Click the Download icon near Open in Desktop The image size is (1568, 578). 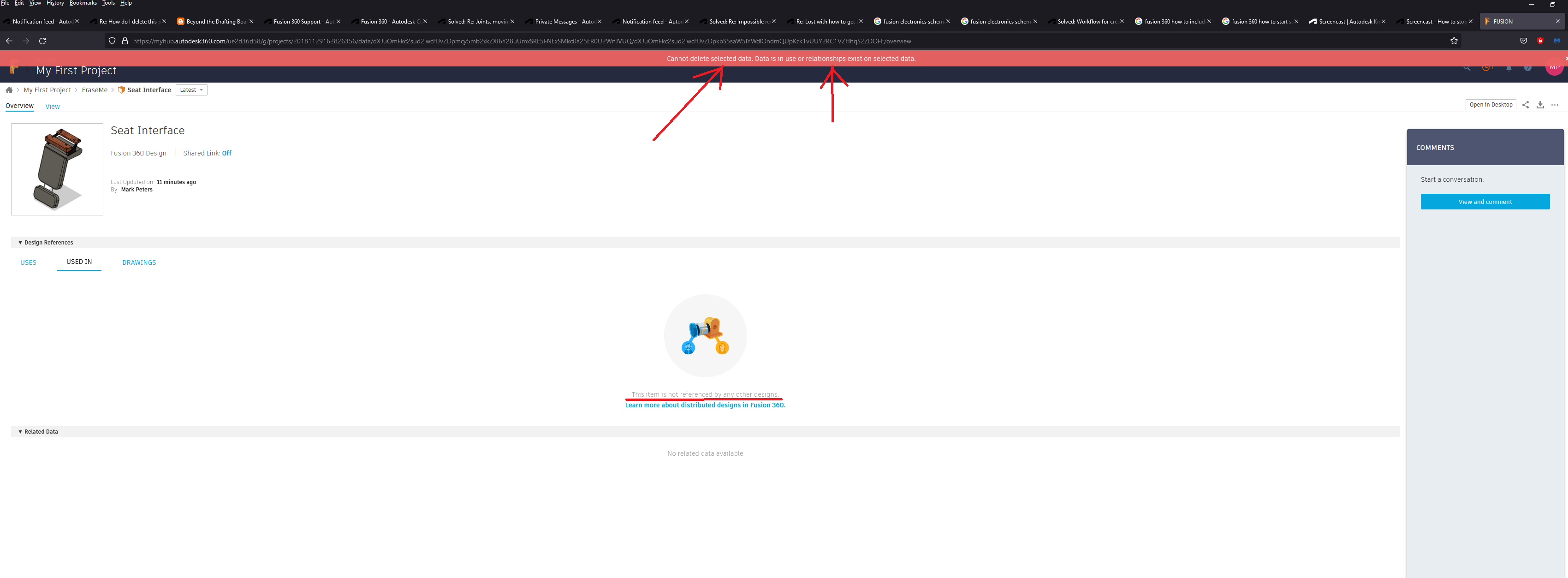[1540, 105]
